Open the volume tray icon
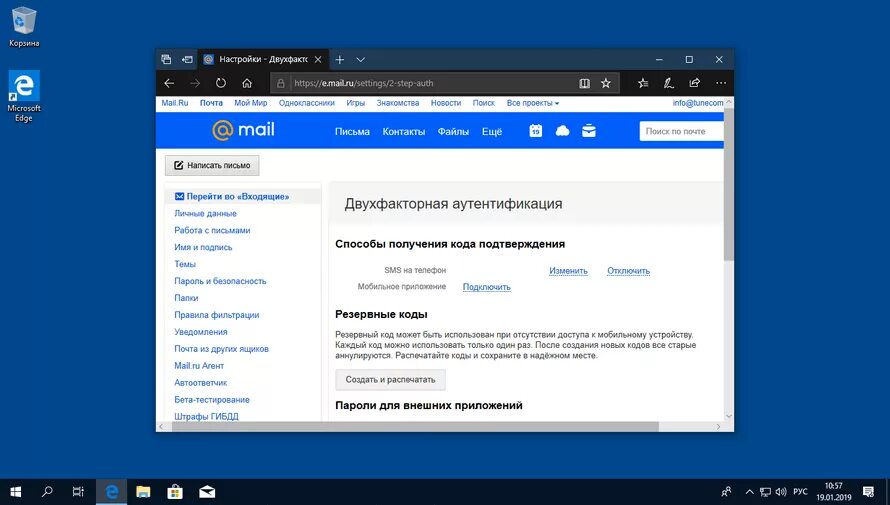Image resolution: width=890 pixels, height=505 pixels. tap(781, 492)
